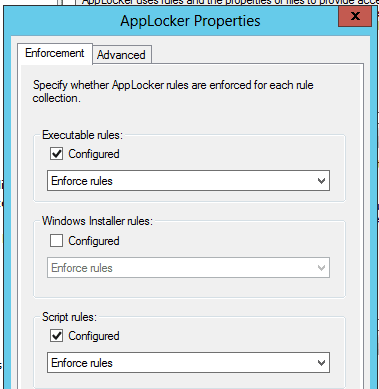Click the 'Windows Installer rules:' group heading
The image size is (379, 389).
click(97, 221)
